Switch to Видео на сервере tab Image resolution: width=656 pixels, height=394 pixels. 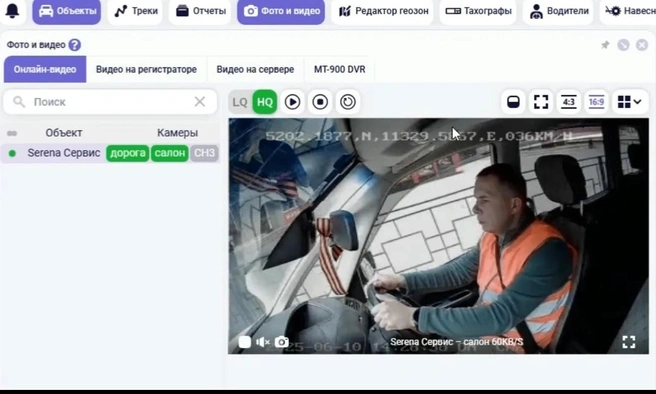pyautogui.click(x=255, y=69)
